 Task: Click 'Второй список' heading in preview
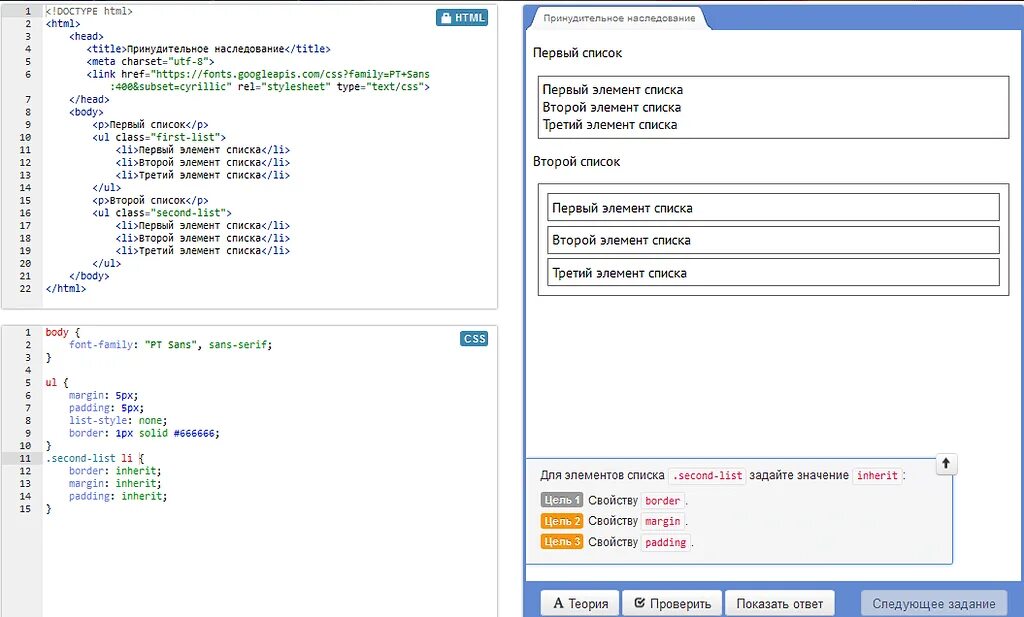577,161
